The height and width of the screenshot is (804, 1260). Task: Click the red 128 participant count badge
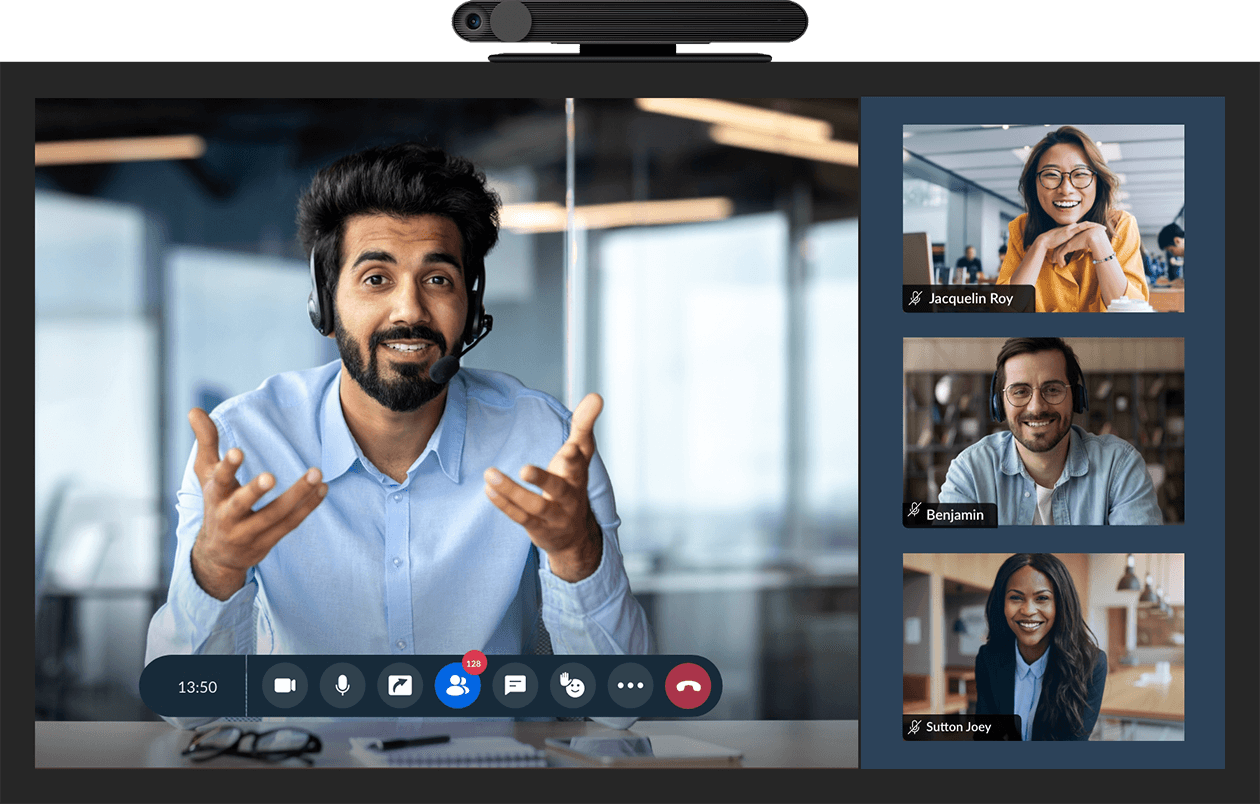(474, 663)
